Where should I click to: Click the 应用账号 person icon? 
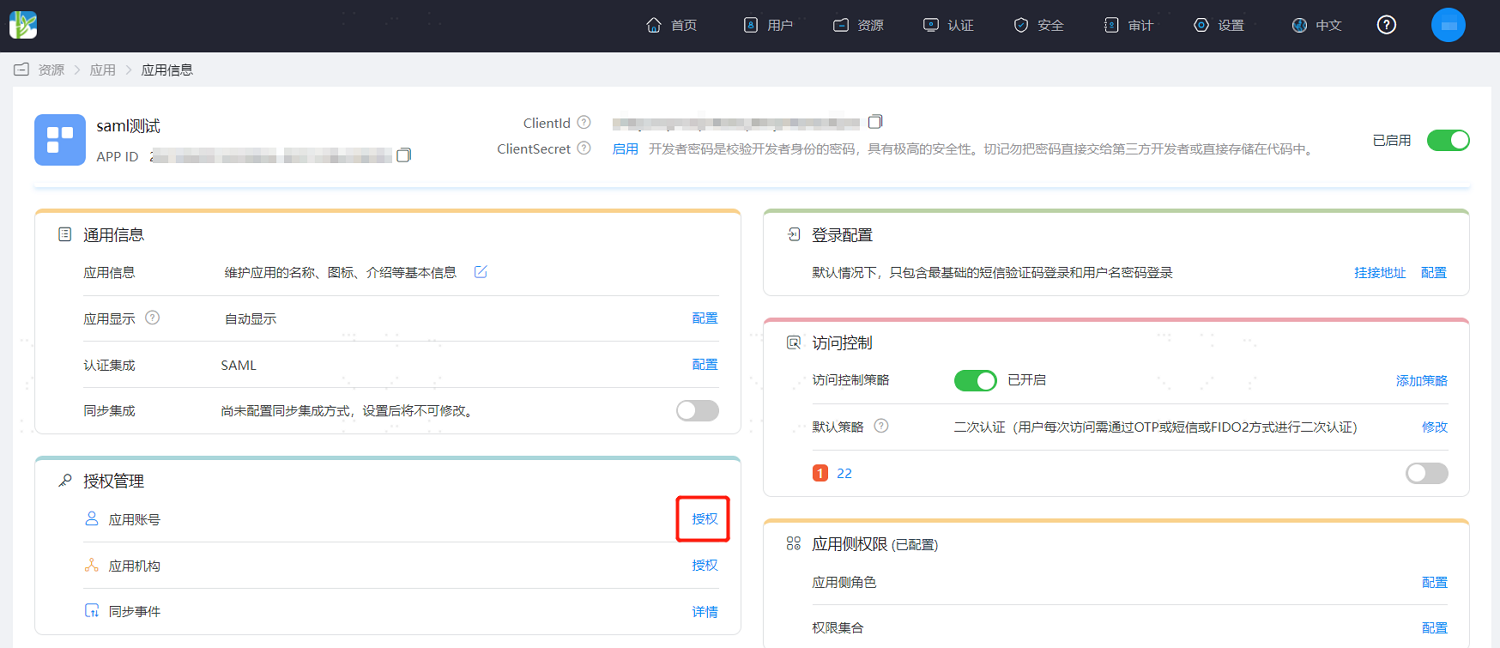click(91, 519)
